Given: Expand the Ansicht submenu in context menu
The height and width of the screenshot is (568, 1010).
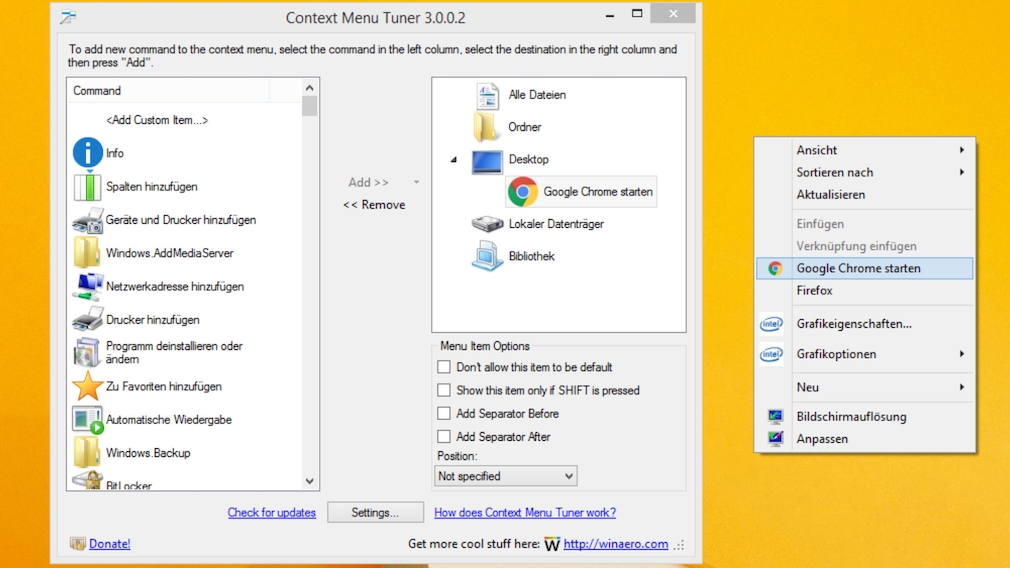Looking at the screenshot, I should point(880,150).
